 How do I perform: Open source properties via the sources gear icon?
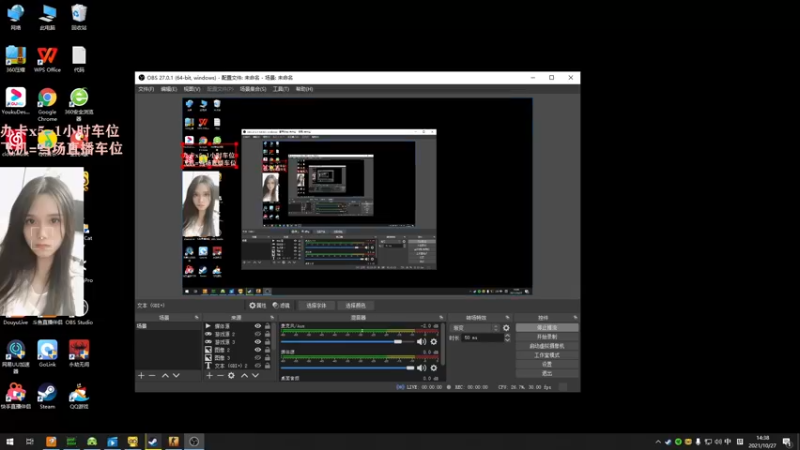(x=231, y=376)
